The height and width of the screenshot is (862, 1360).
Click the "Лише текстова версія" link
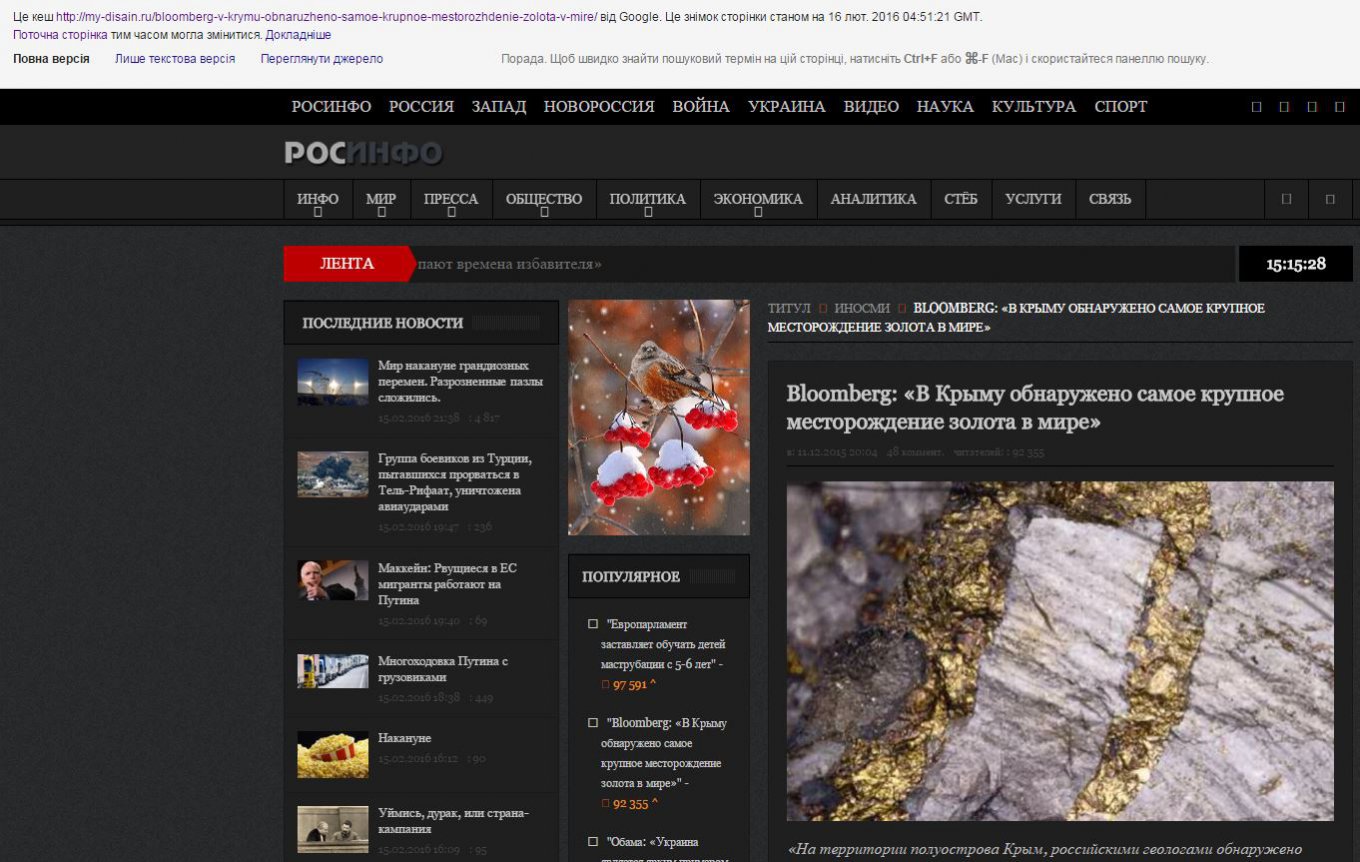(175, 59)
